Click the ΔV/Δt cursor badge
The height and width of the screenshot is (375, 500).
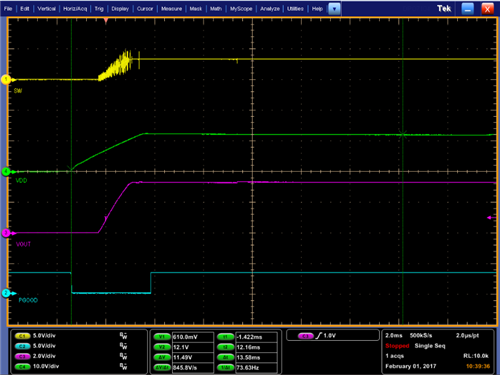[162, 368]
